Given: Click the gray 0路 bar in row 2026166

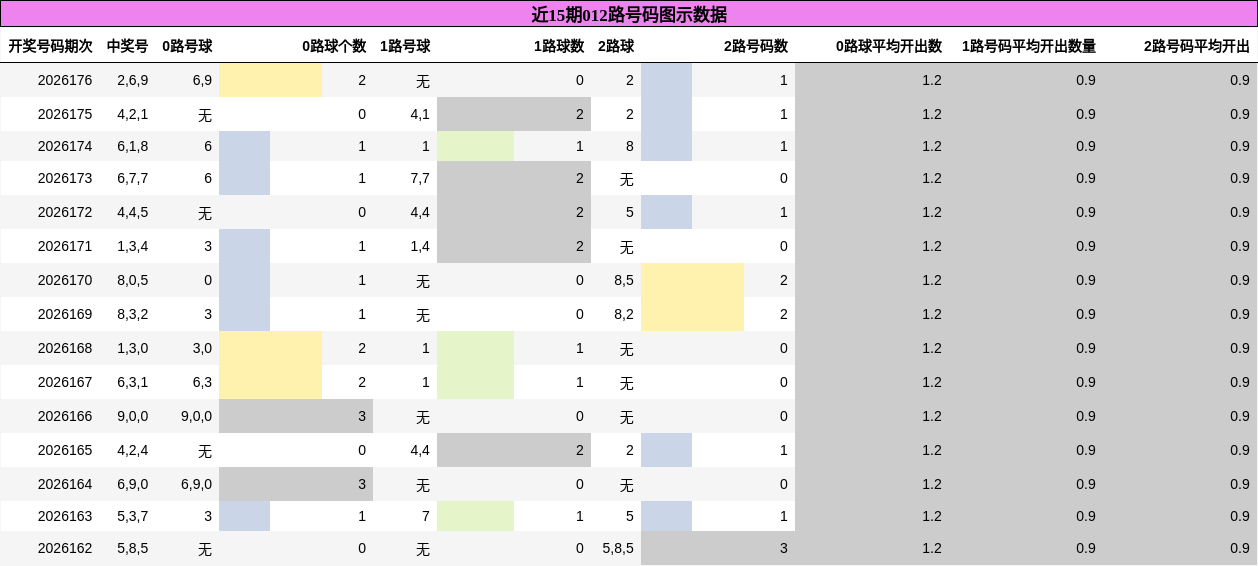Looking at the screenshot, I should point(296,416).
